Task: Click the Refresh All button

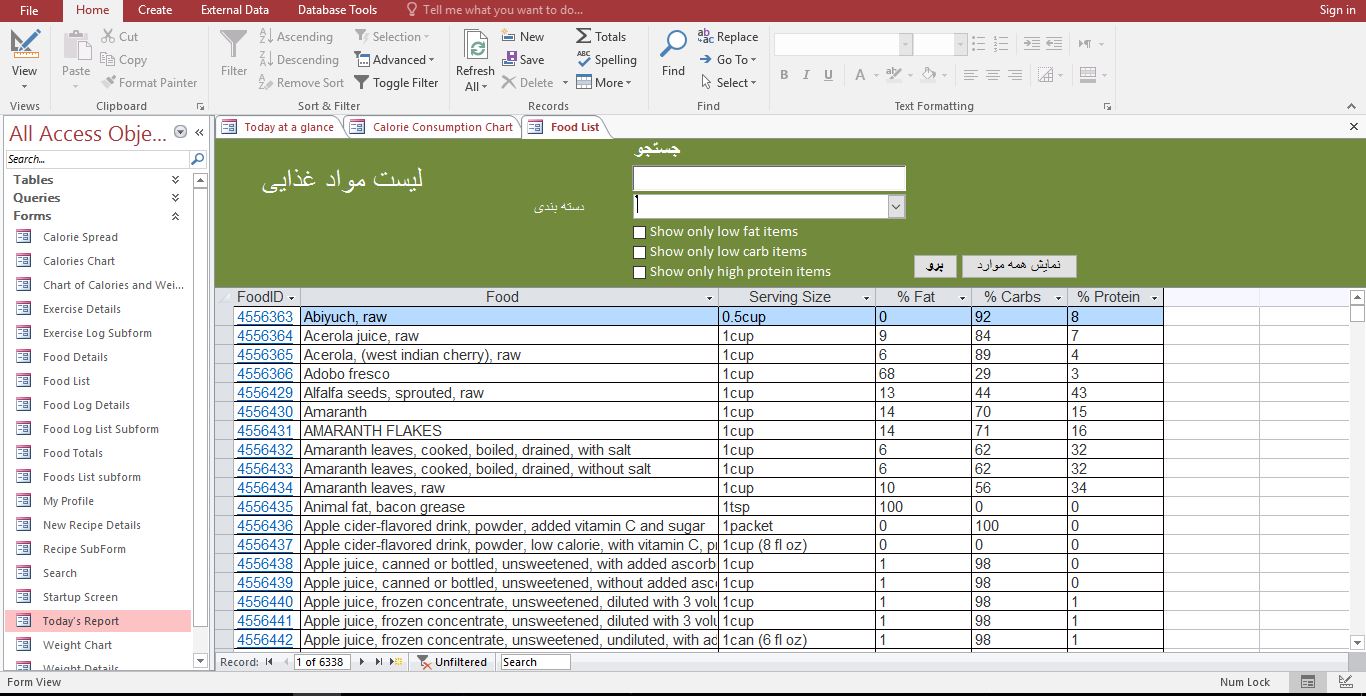Action: (475, 61)
